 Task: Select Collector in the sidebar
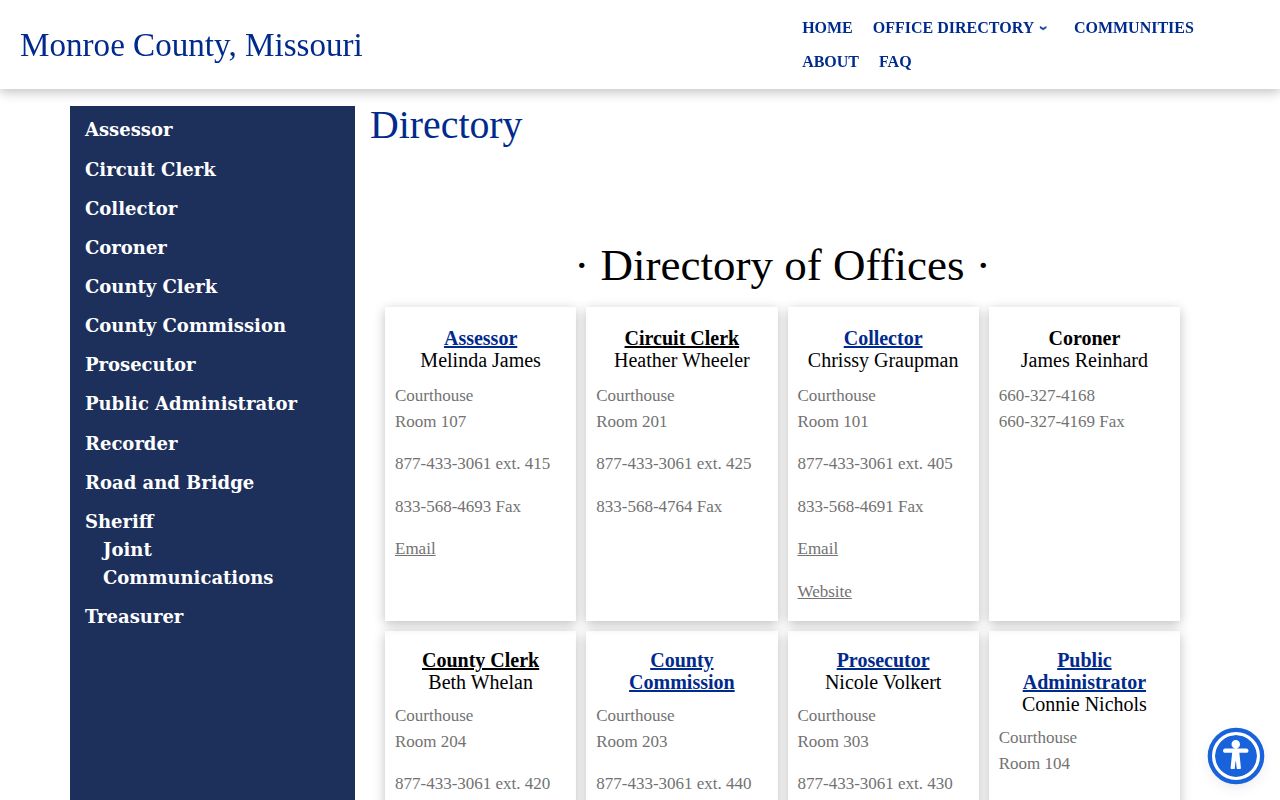click(131, 208)
